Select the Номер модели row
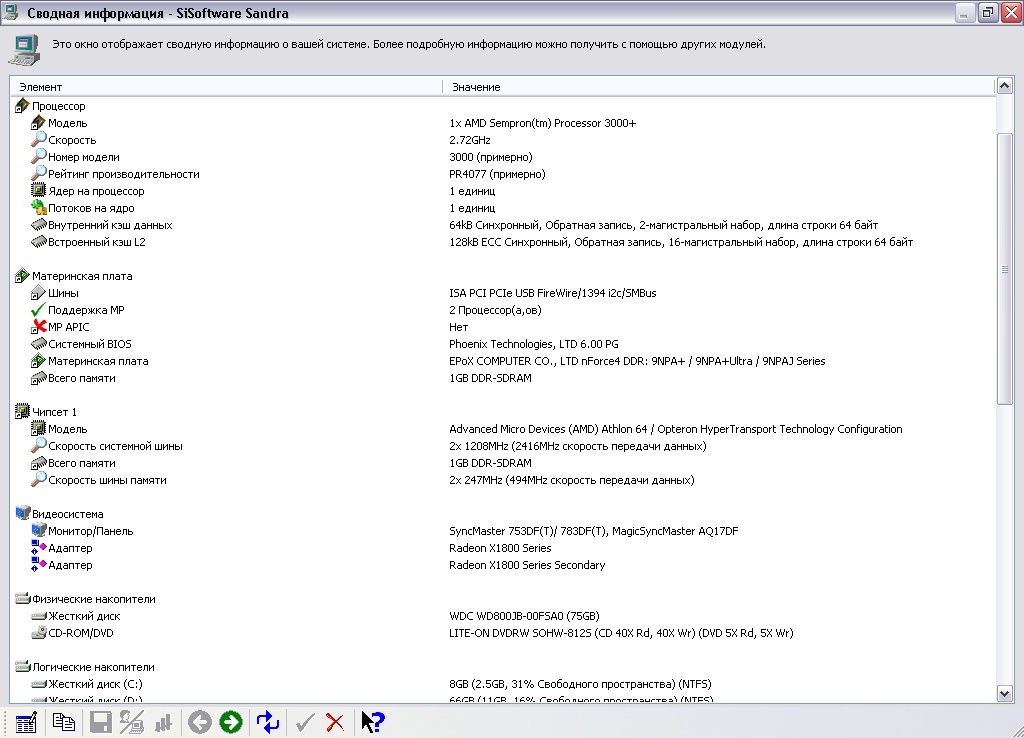 [x=502, y=157]
